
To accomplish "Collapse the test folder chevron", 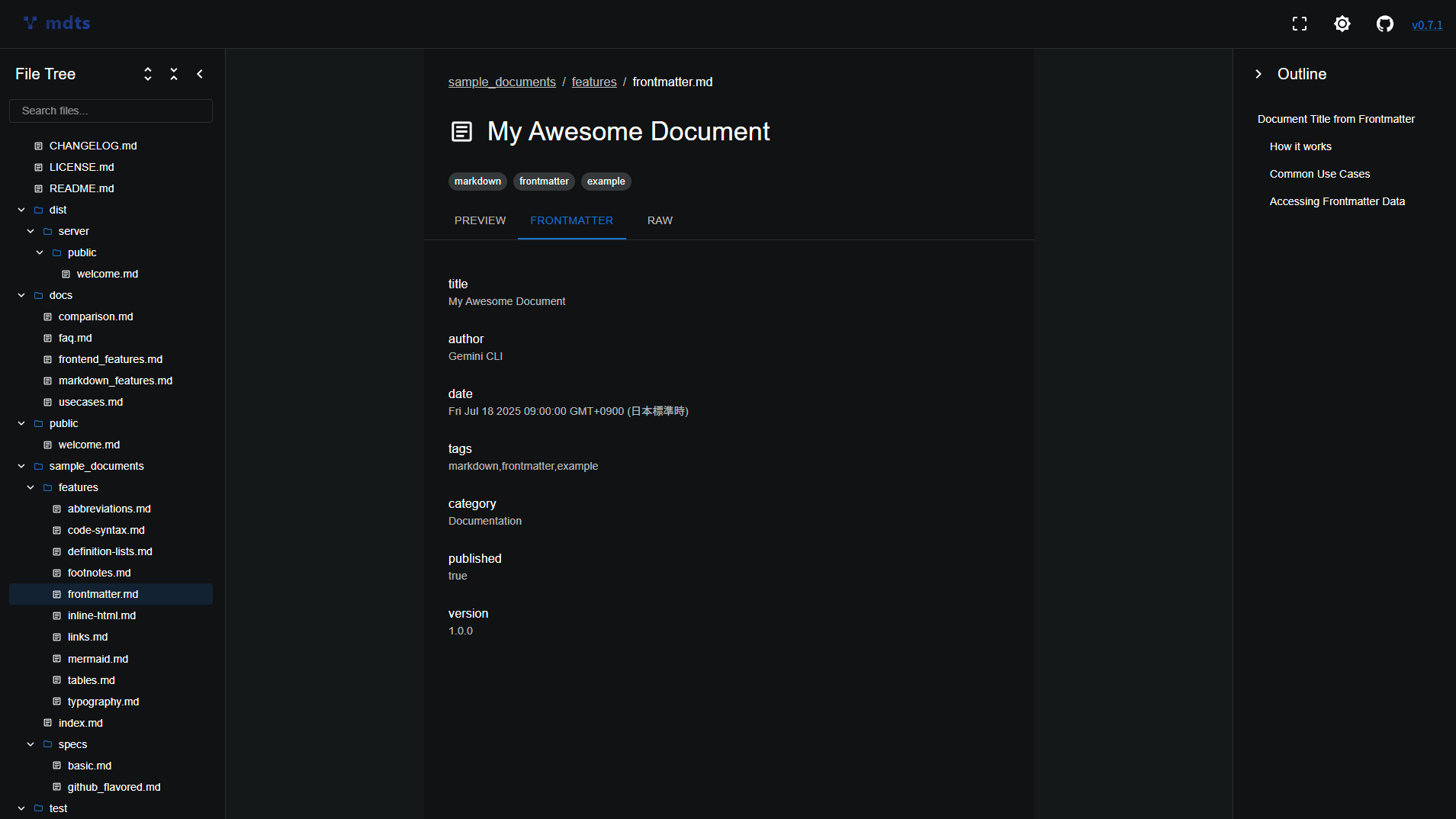I will point(21,808).
